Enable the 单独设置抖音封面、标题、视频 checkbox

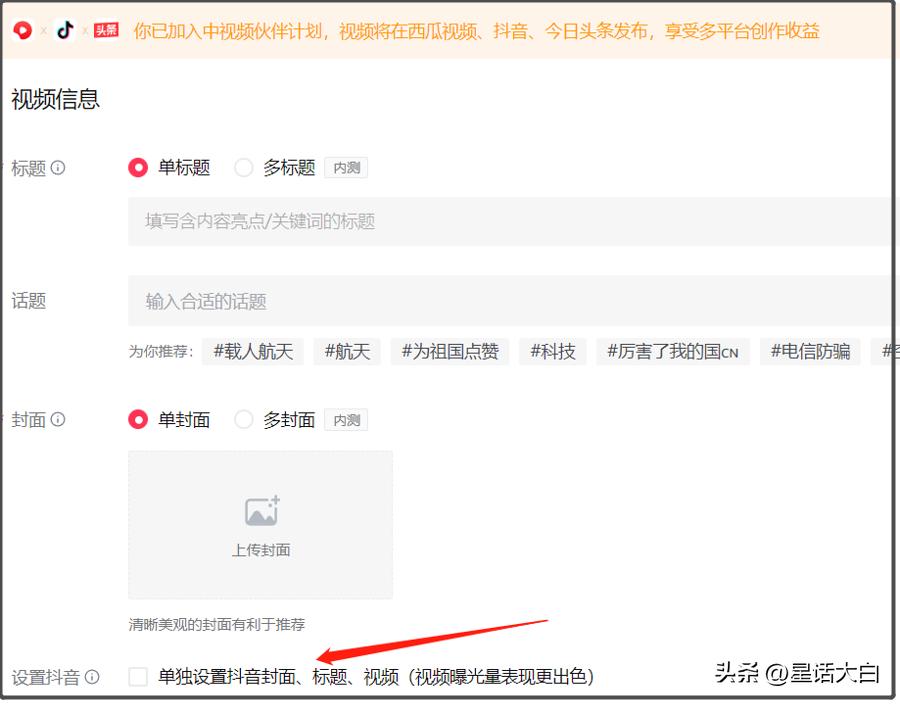point(137,677)
